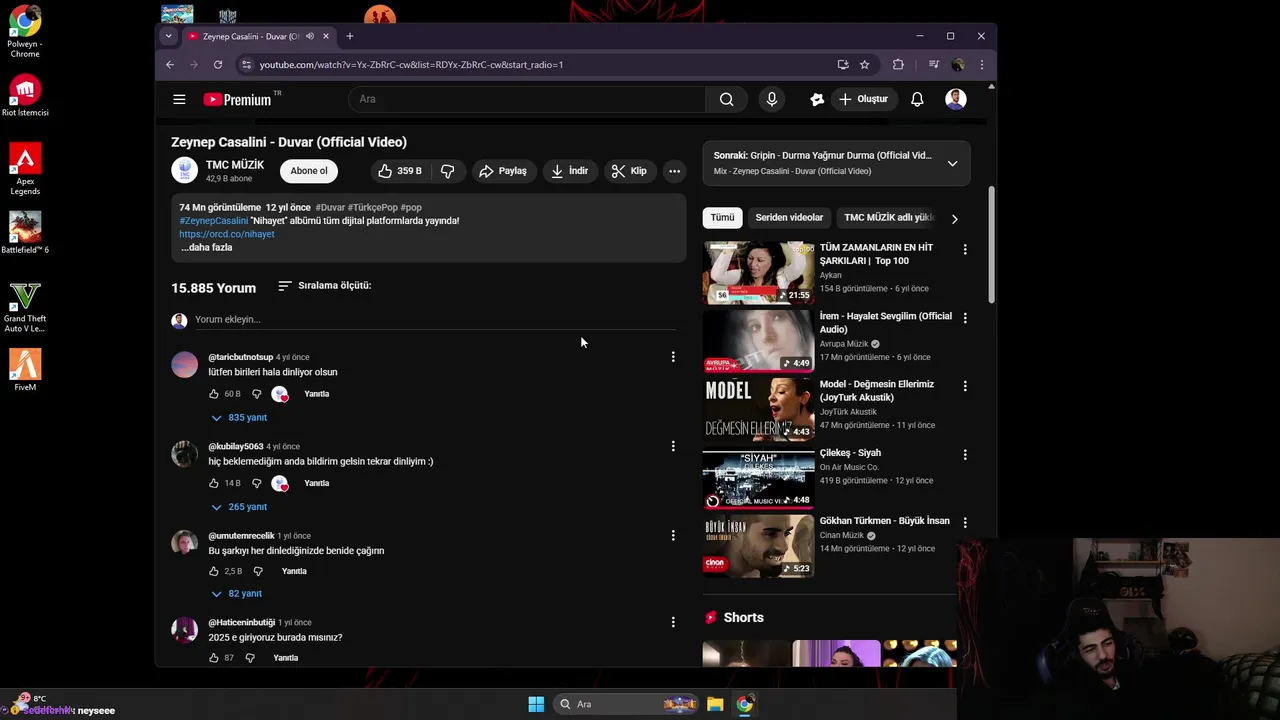This screenshot has height=720, width=1280.
Task: Open options for İrem - Hayalet Sevgilim
Action: [965, 318]
